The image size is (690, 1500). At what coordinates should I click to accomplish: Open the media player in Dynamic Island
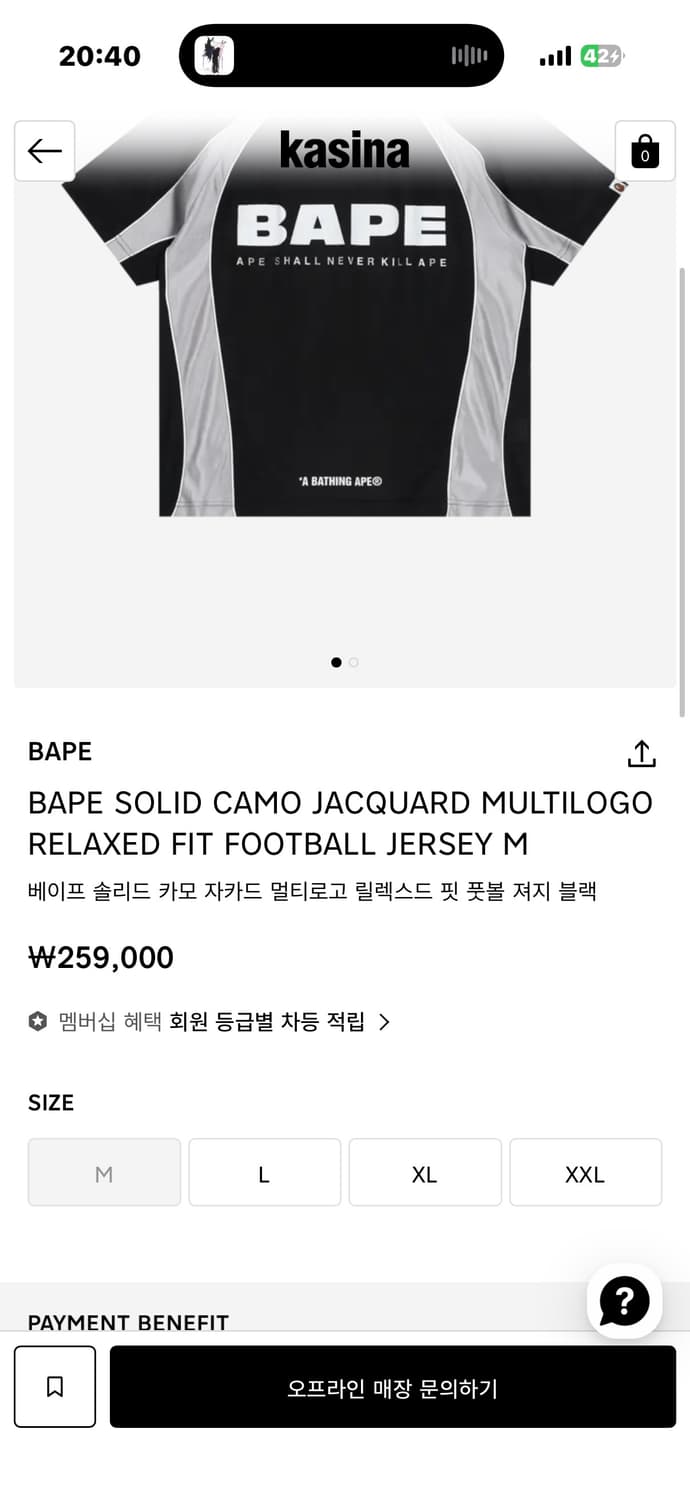[341, 55]
